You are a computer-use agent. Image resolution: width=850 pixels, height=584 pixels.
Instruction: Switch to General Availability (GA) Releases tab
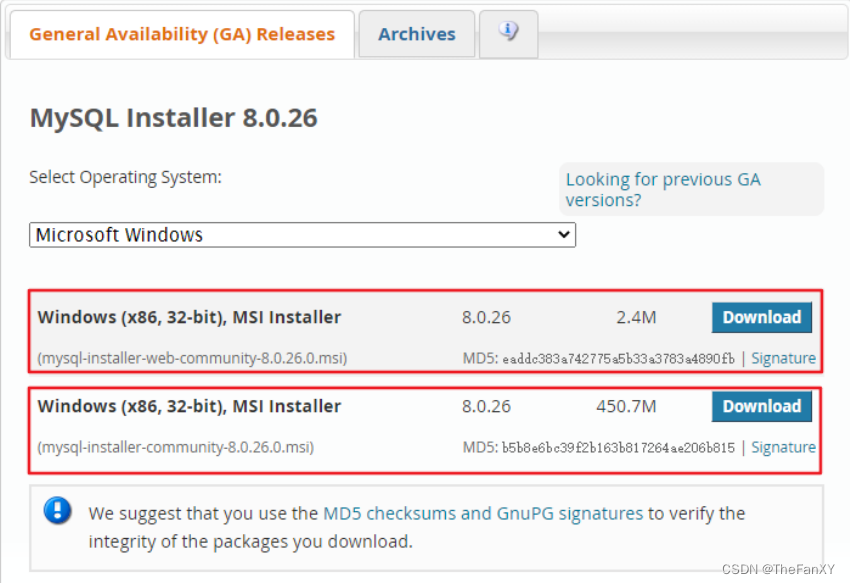coord(182,34)
